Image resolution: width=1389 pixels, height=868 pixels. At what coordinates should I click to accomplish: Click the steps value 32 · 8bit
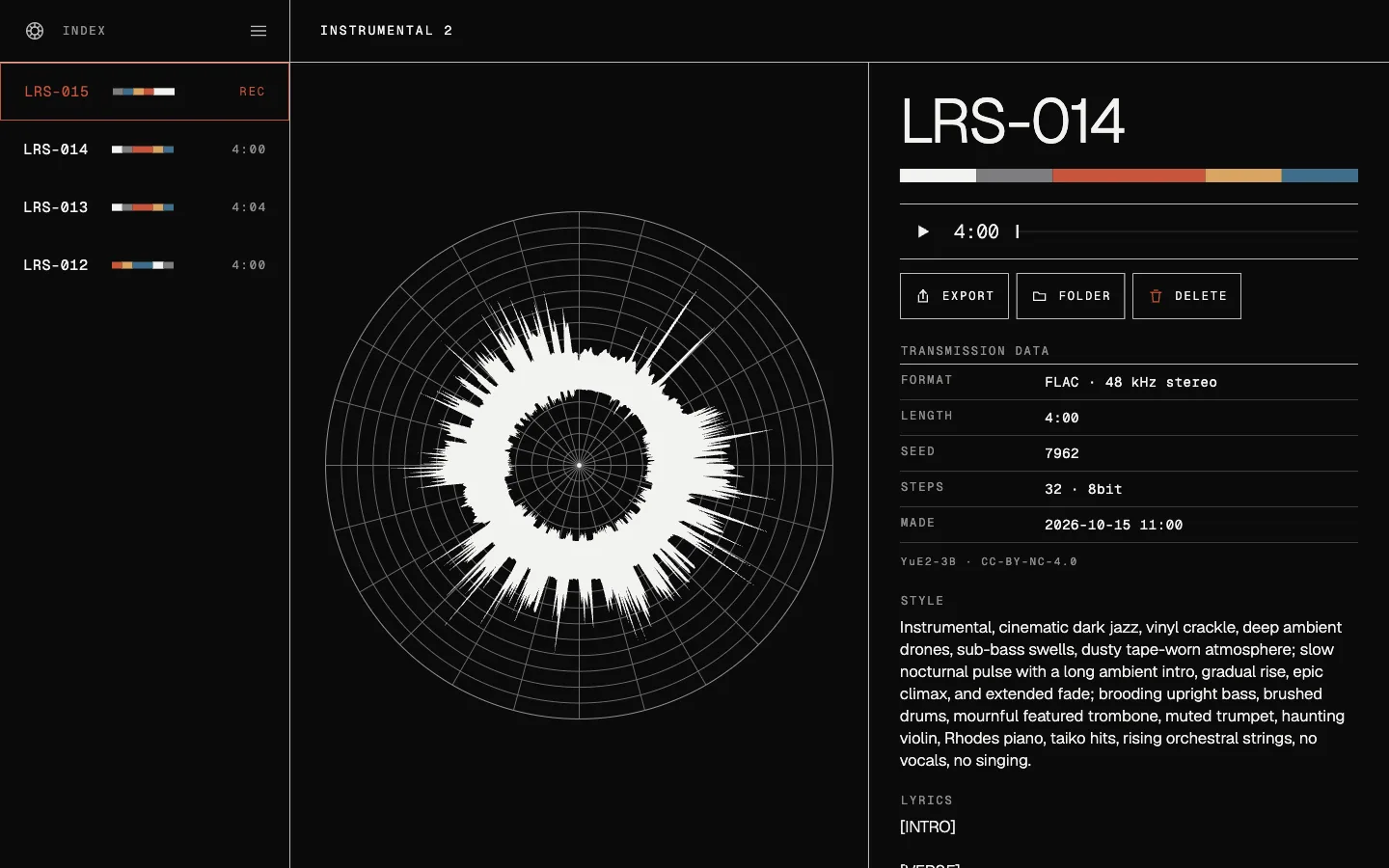(1083, 489)
